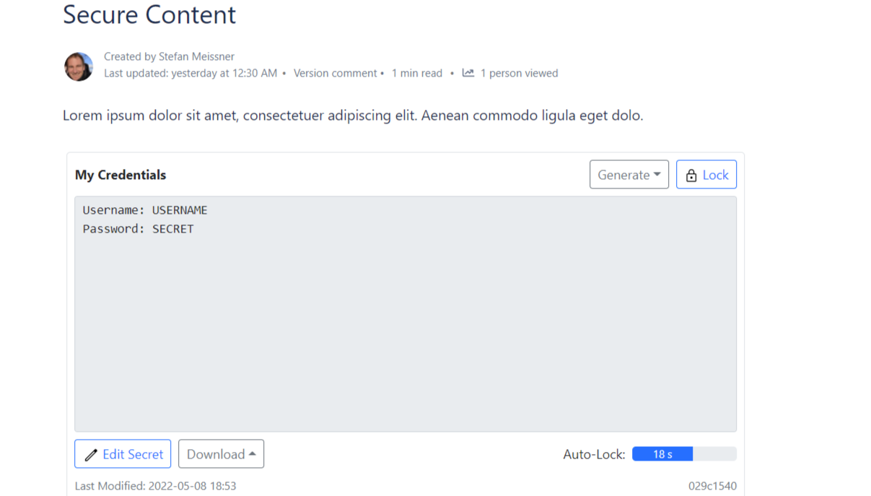871x496 pixels.
Task: Open the author link Stefan Meissner
Action: [196, 57]
